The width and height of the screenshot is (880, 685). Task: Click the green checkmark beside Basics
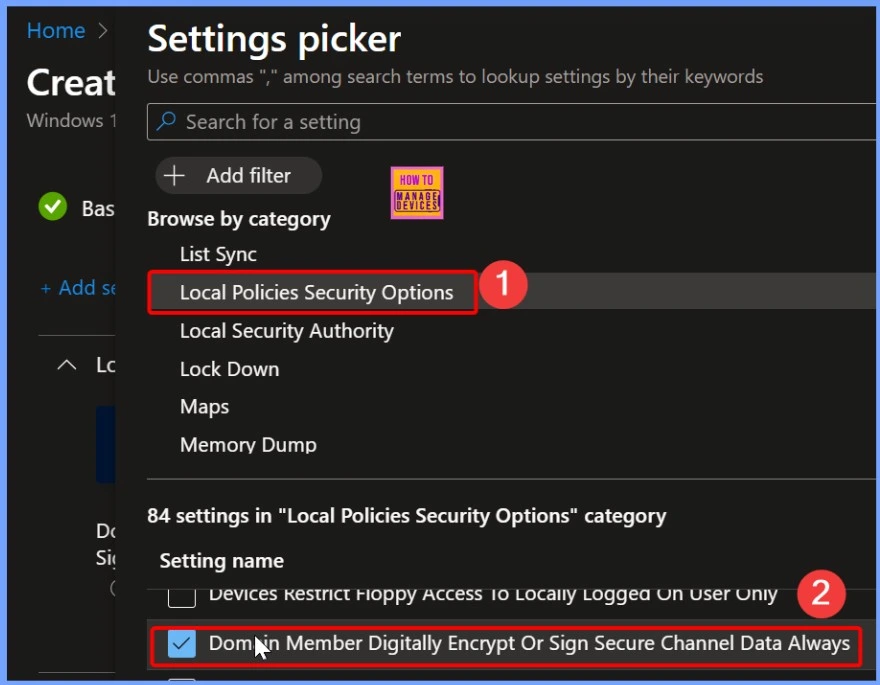point(53,208)
